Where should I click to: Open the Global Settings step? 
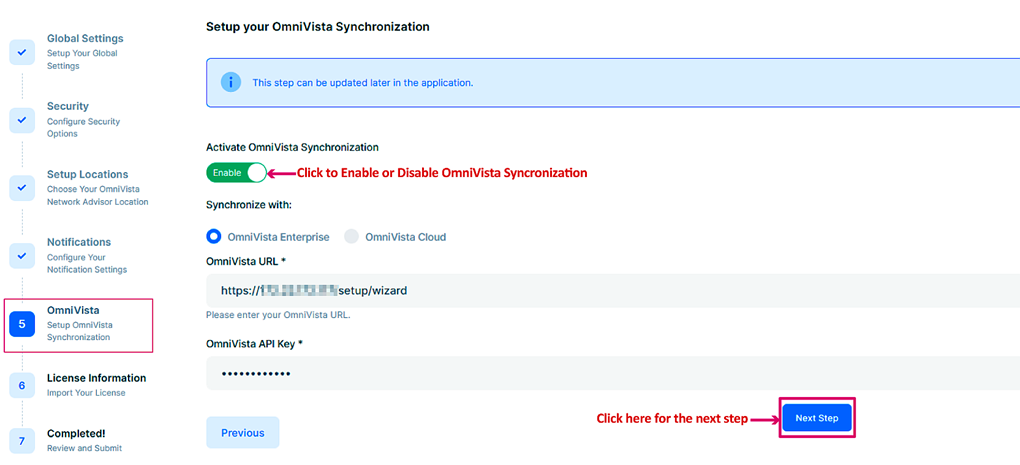pos(85,39)
